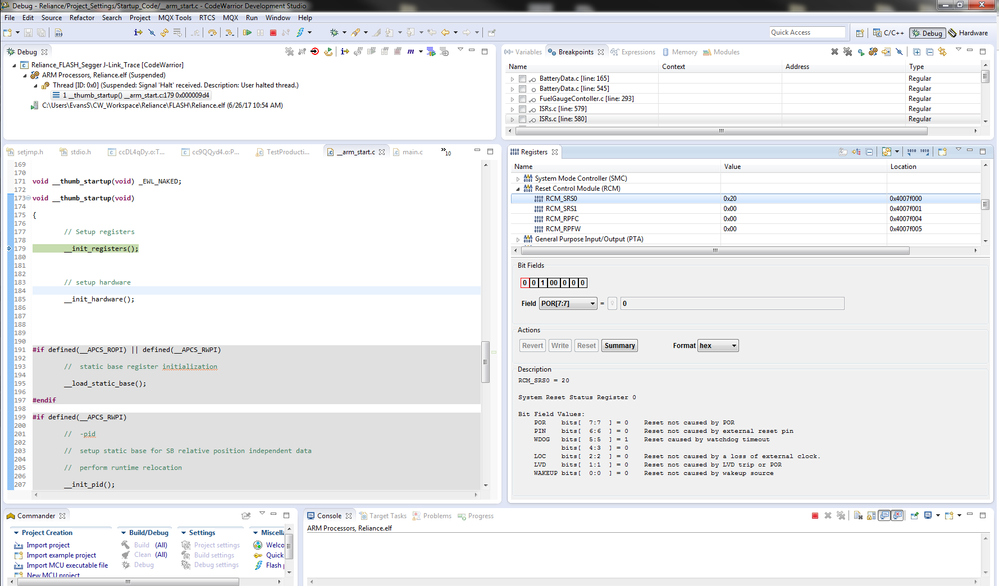Click the Step Over icon in main toolbar
Image resolution: width=999 pixels, height=586 pixels.
click(212, 32)
